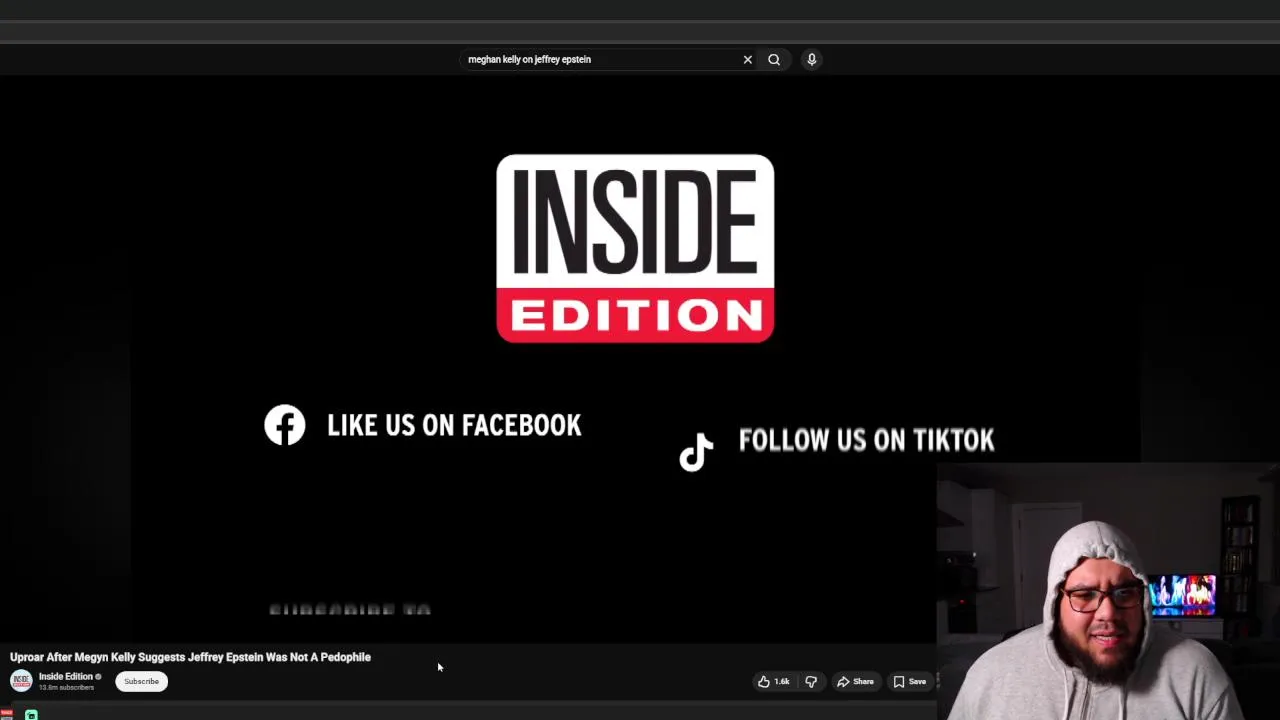Click the Inside Edition logo in video
Screen dimensions: 1280x720
click(x=635, y=248)
